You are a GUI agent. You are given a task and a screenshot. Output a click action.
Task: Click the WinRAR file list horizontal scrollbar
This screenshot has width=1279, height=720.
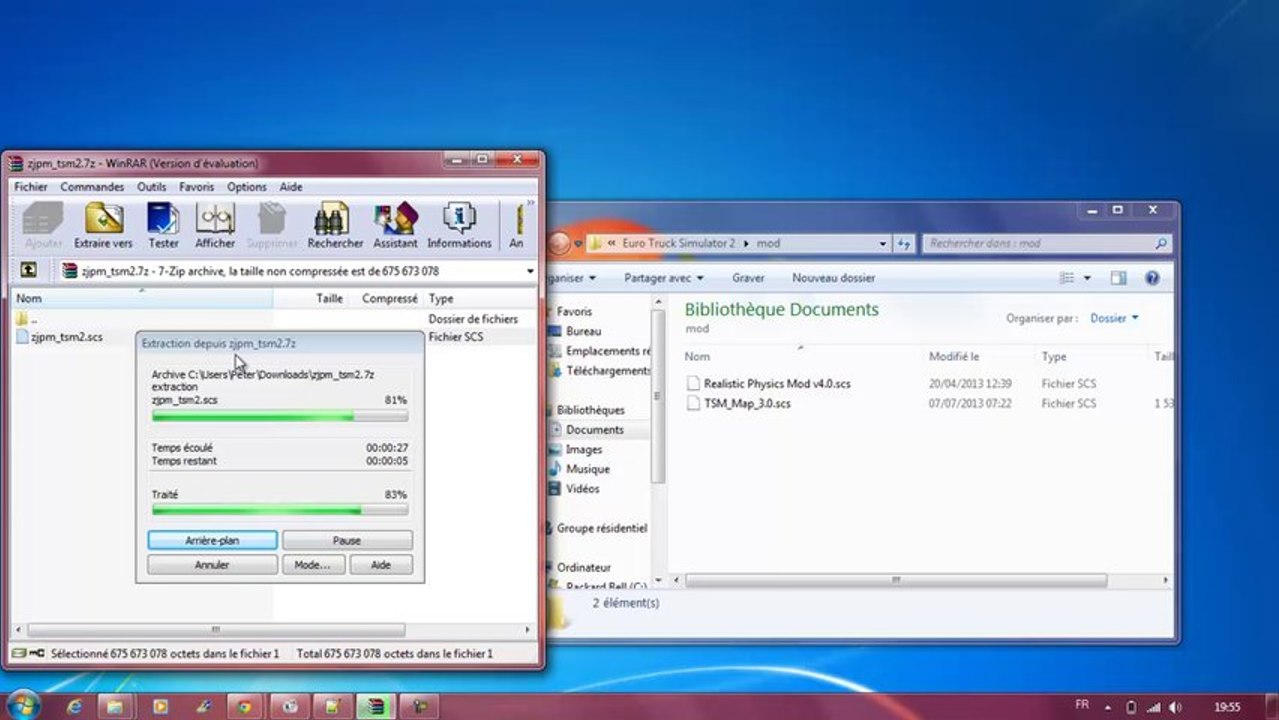pyautogui.click(x=216, y=630)
